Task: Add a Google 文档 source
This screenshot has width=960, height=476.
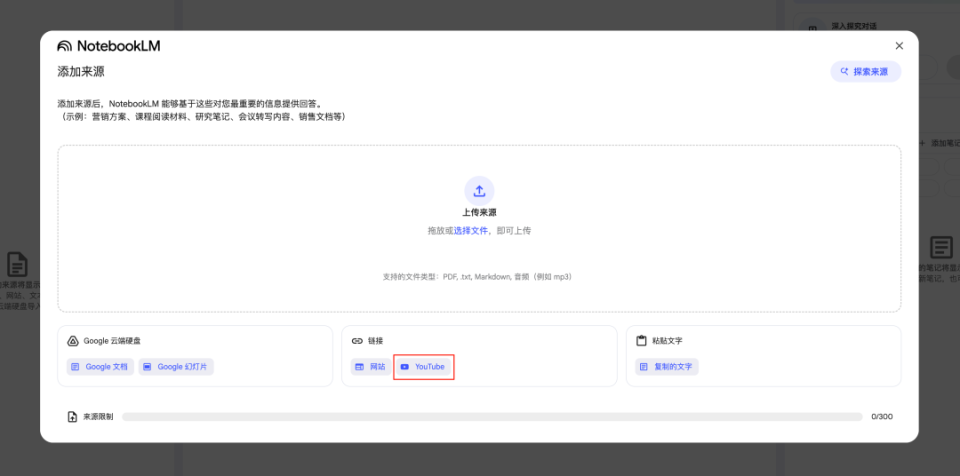Action: (x=100, y=367)
